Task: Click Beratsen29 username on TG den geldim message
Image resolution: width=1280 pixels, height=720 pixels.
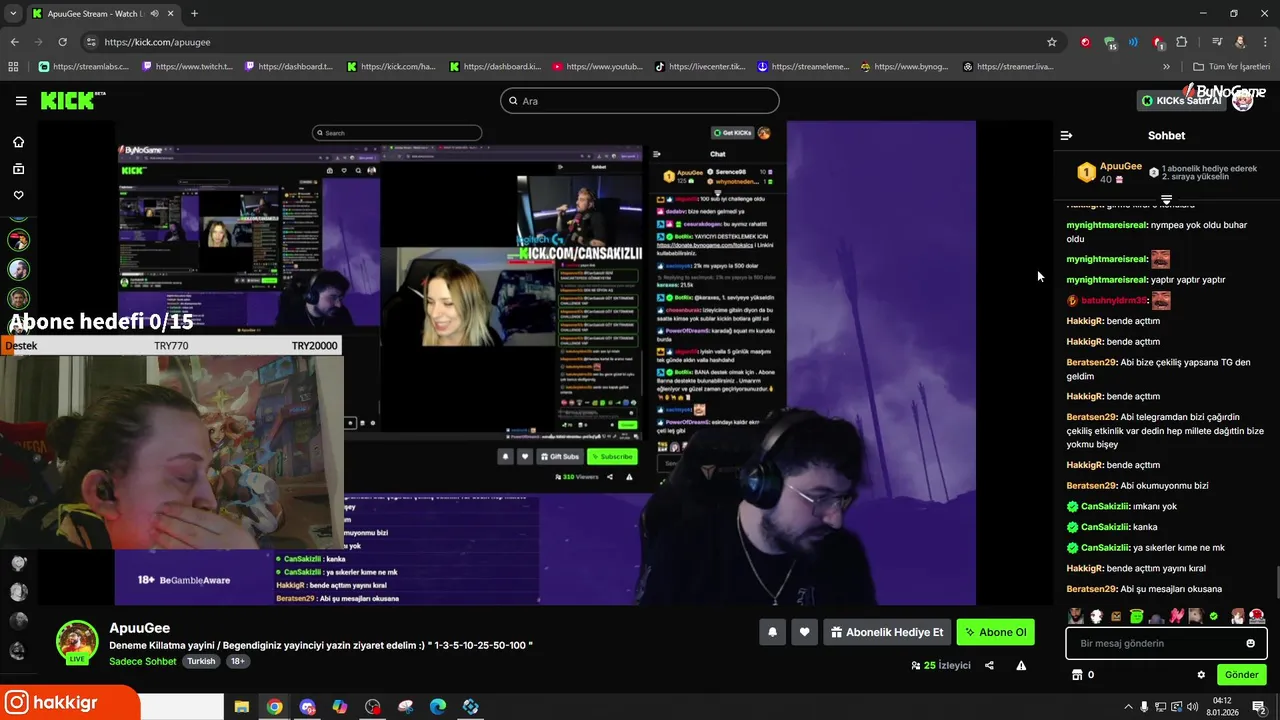Action: coord(1091,362)
